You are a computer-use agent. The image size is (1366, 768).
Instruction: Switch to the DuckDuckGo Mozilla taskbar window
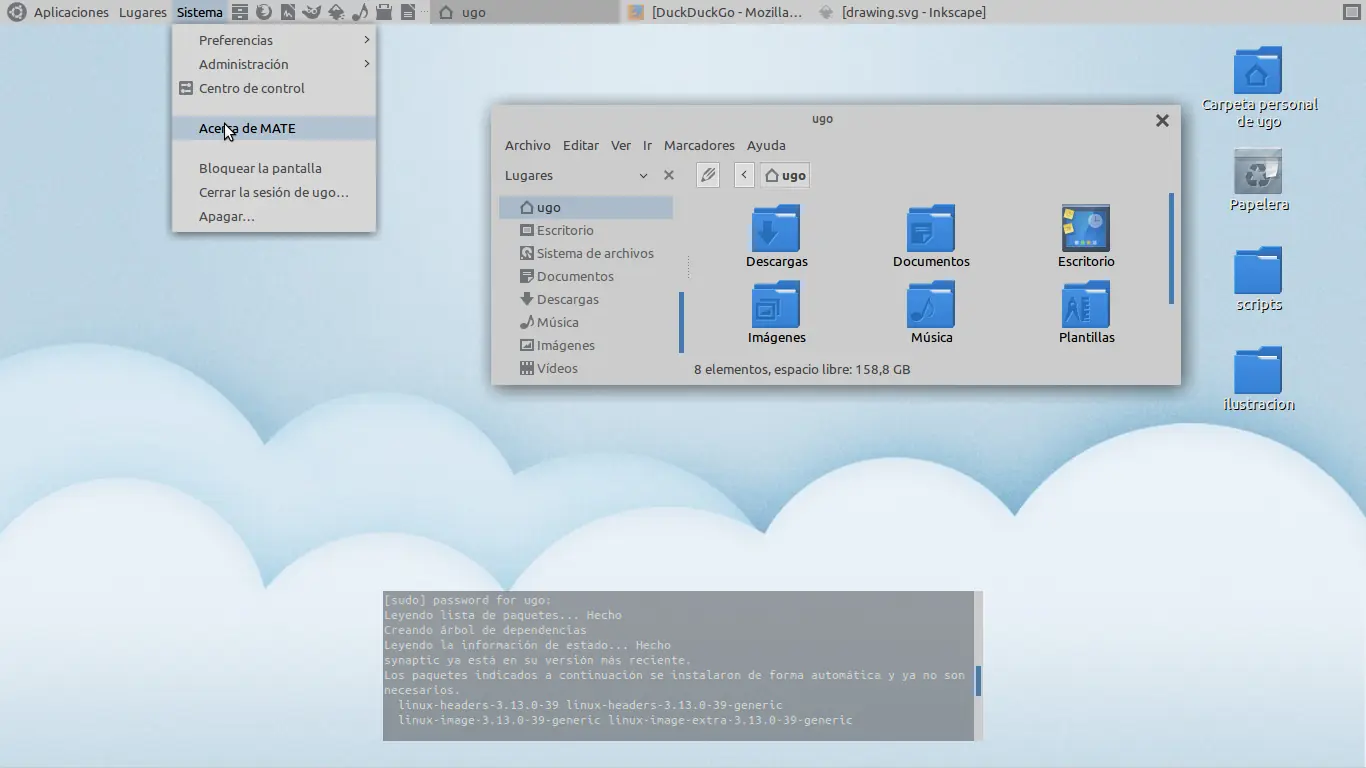pyautogui.click(x=716, y=12)
